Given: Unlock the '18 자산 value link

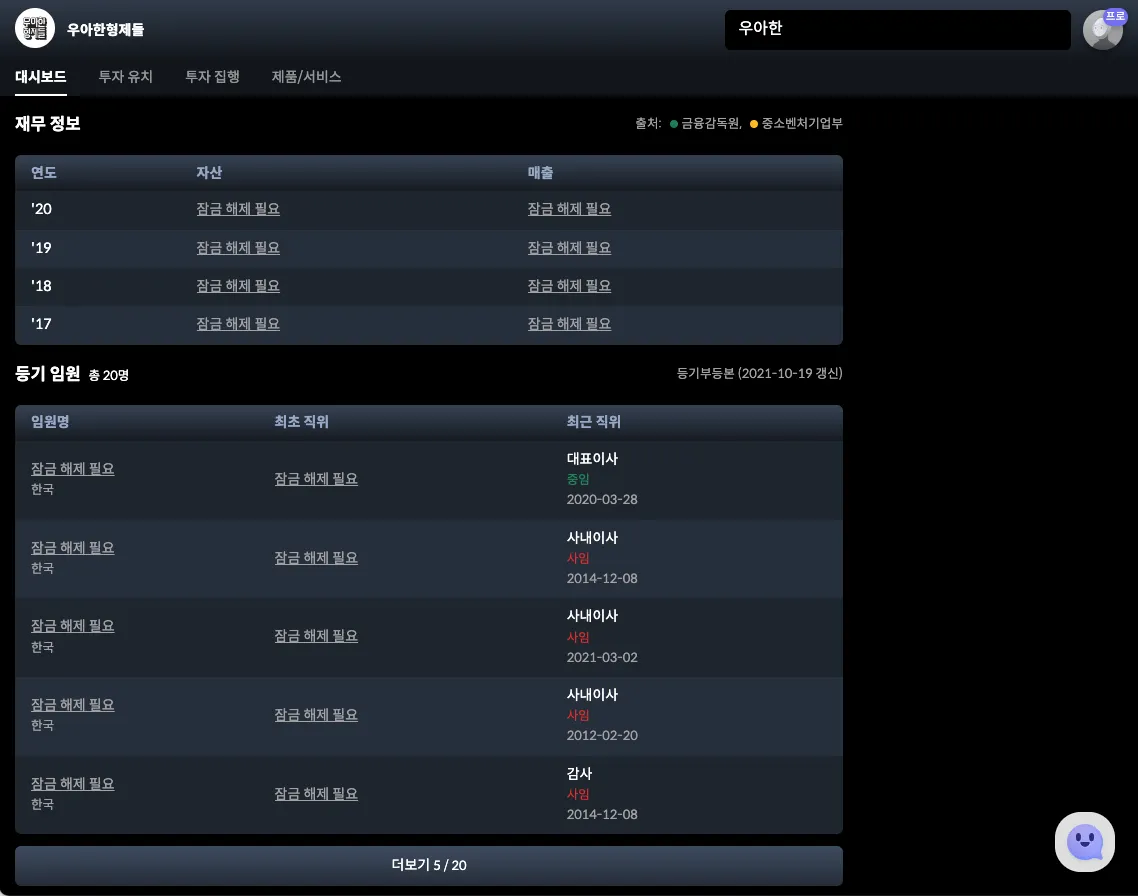Looking at the screenshot, I should pos(238,286).
